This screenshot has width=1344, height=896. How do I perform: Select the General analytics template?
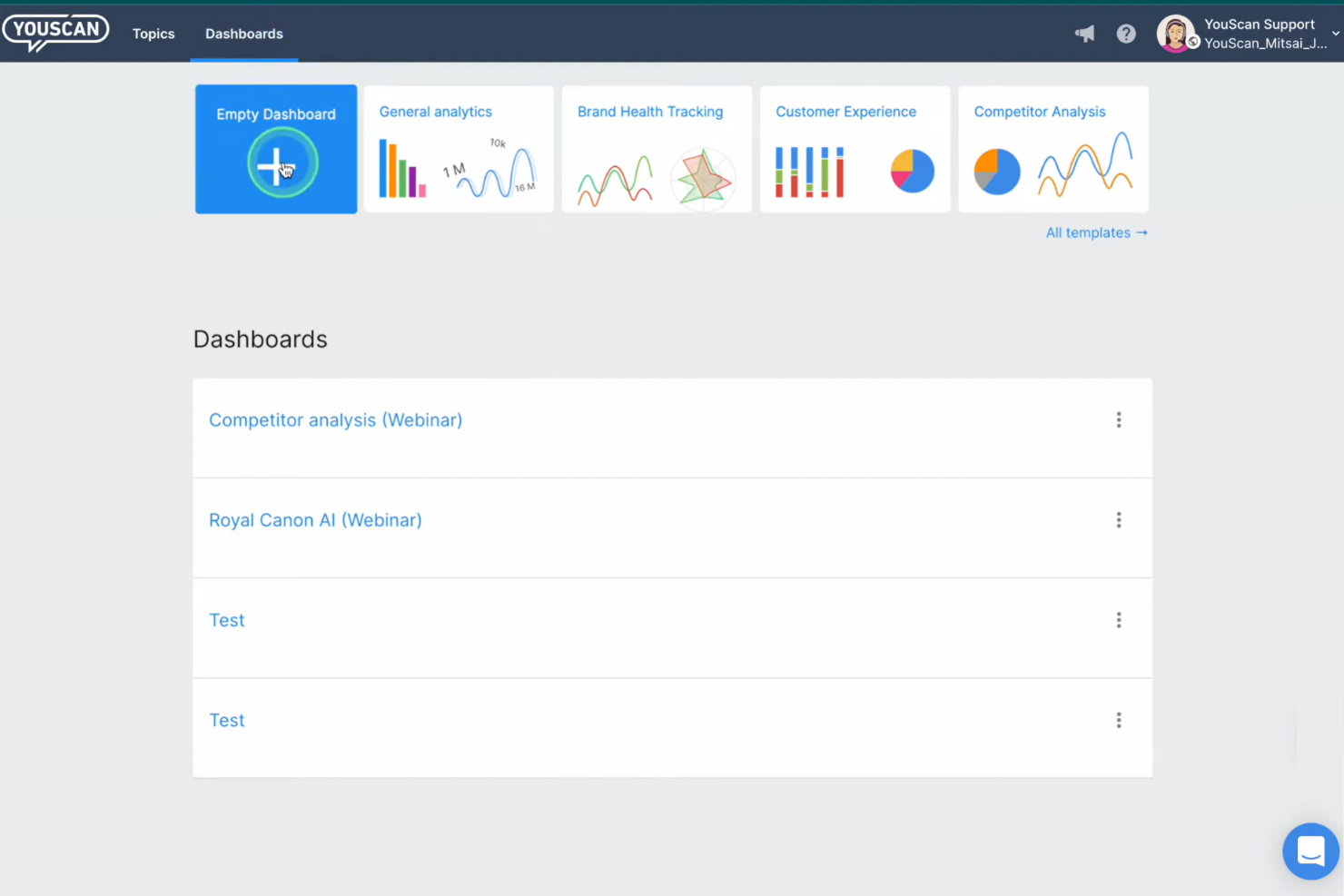tap(458, 149)
